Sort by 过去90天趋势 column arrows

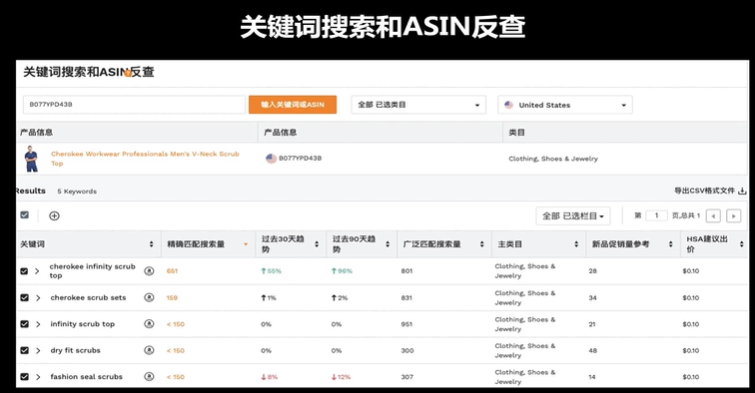pos(387,244)
